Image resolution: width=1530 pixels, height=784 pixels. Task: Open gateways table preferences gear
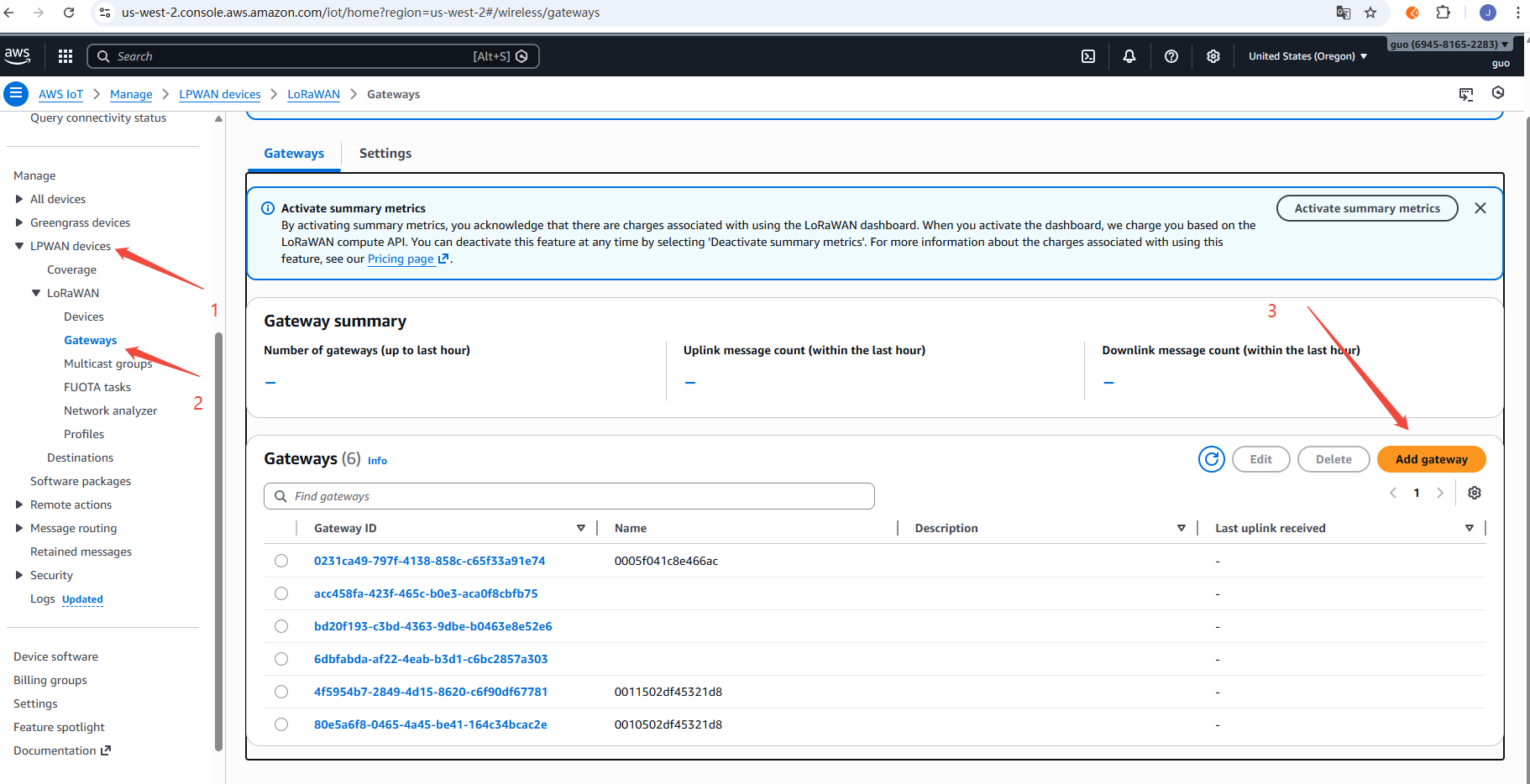[1475, 493]
